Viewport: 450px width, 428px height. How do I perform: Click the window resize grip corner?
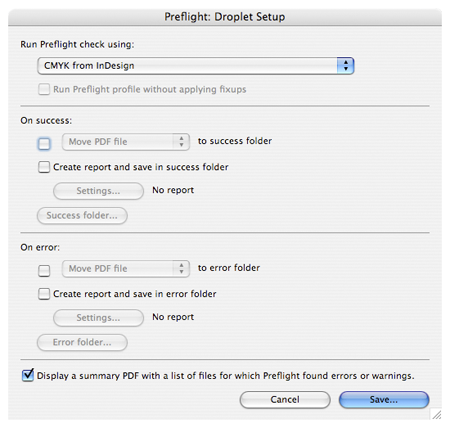point(436,414)
